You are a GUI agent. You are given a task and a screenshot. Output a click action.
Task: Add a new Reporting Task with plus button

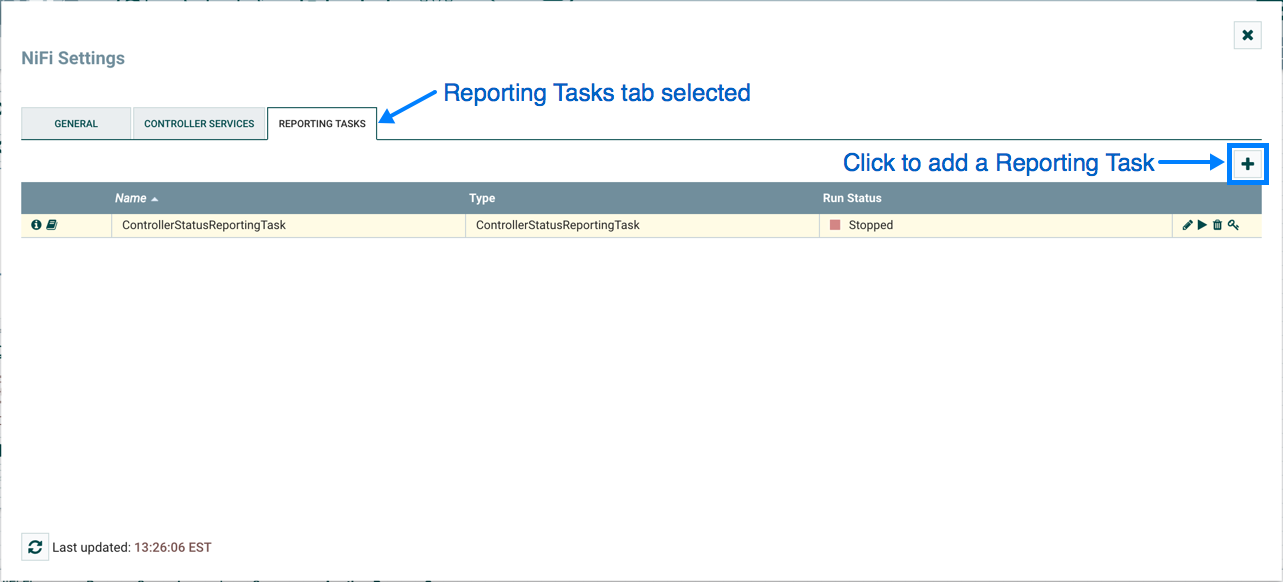click(x=1247, y=164)
